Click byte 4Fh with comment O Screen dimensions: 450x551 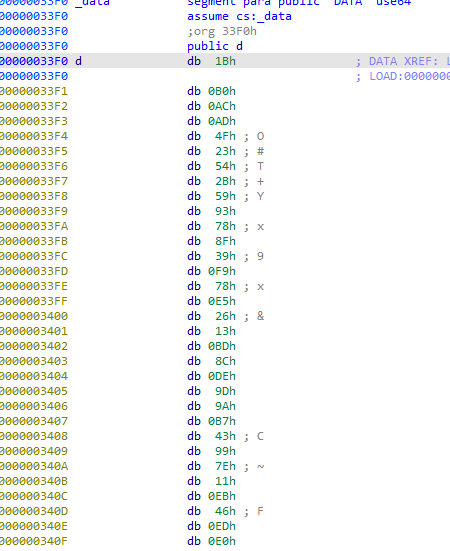click(225, 136)
